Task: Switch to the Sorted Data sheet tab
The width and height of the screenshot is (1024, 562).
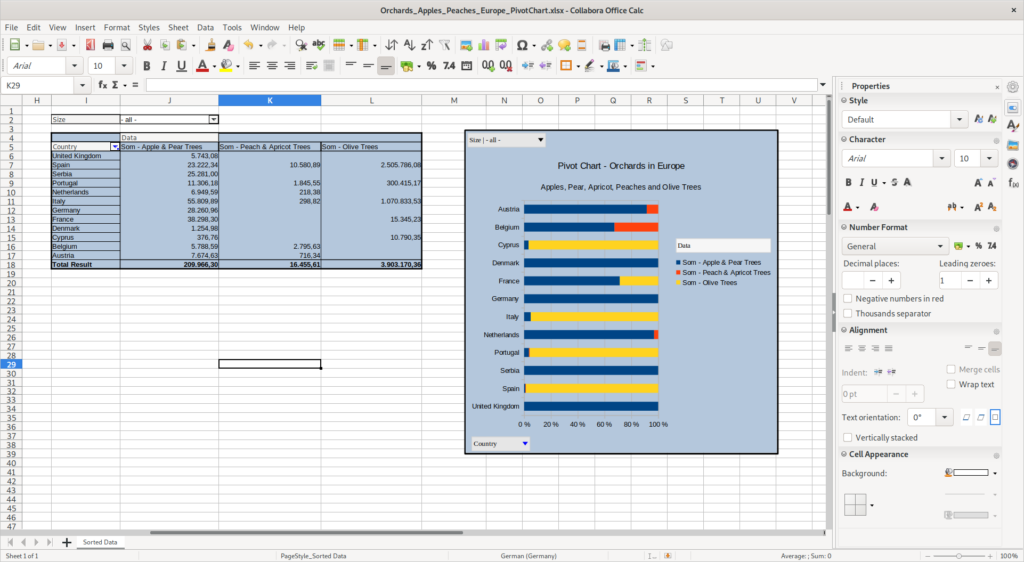Action: pos(100,542)
